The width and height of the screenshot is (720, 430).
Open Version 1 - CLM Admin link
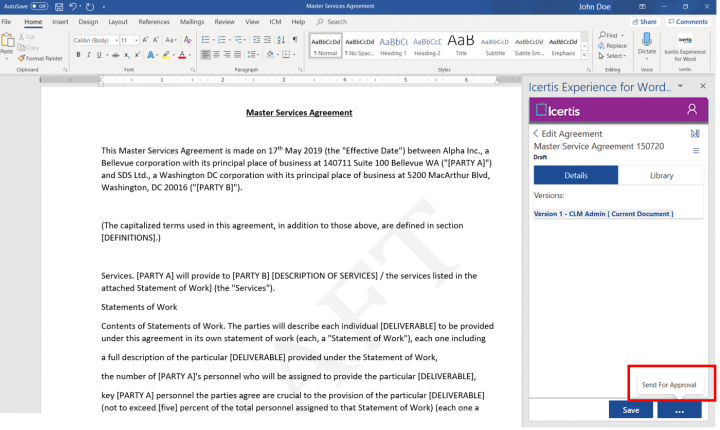click(603, 213)
